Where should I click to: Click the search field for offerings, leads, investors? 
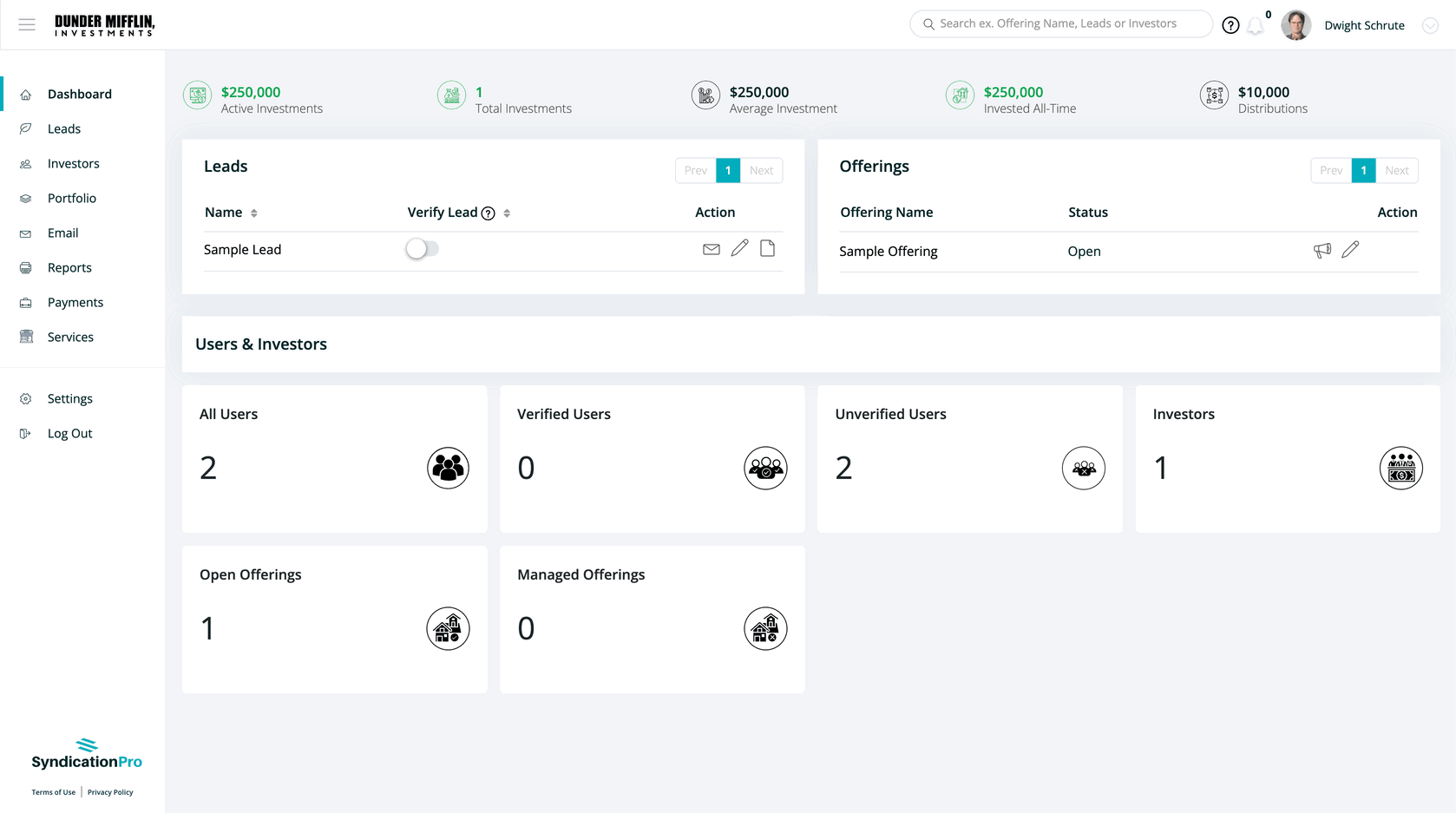[x=1060, y=24]
